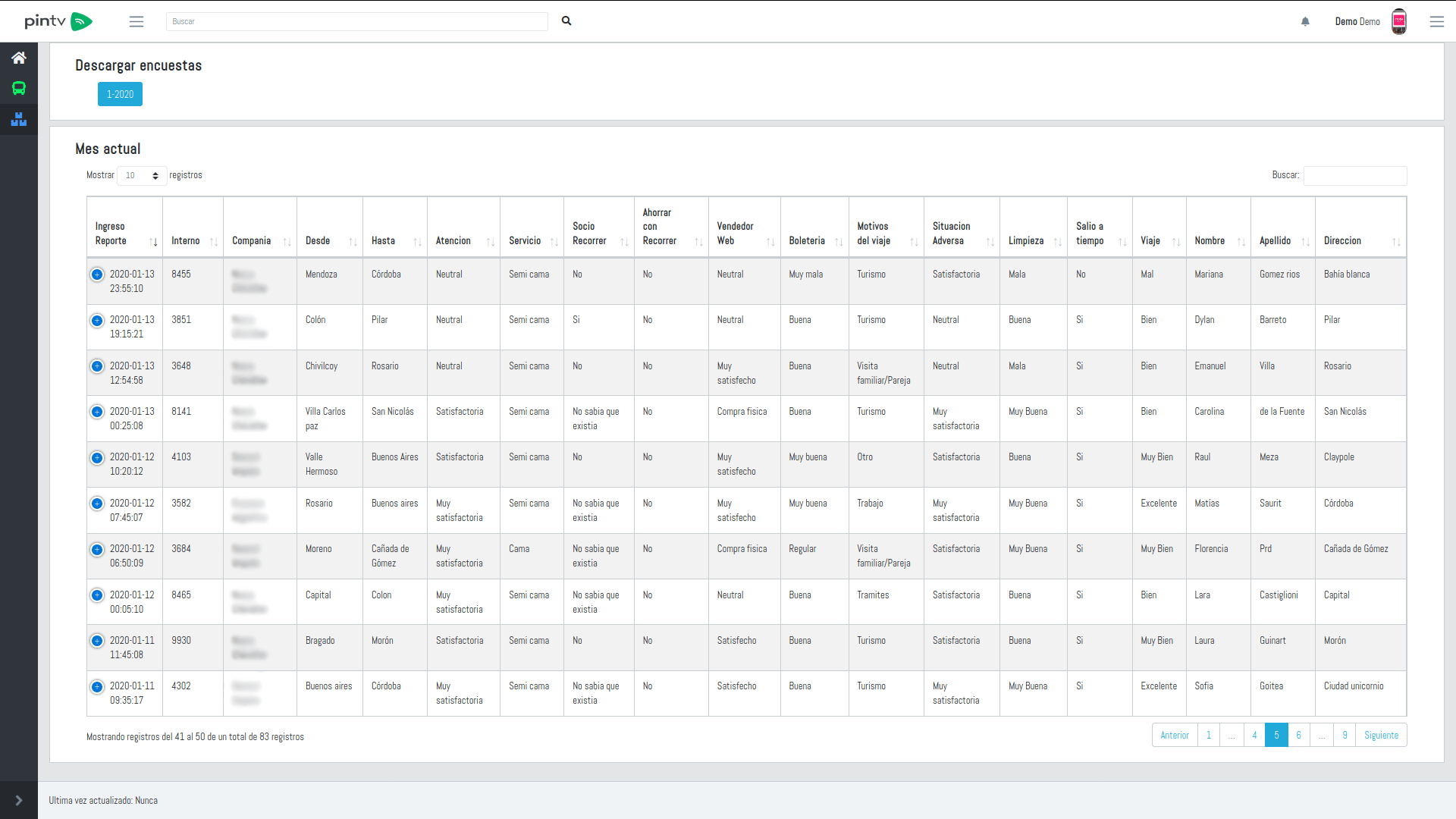
Task: Go to pagination page 6
Action: 1298,735
